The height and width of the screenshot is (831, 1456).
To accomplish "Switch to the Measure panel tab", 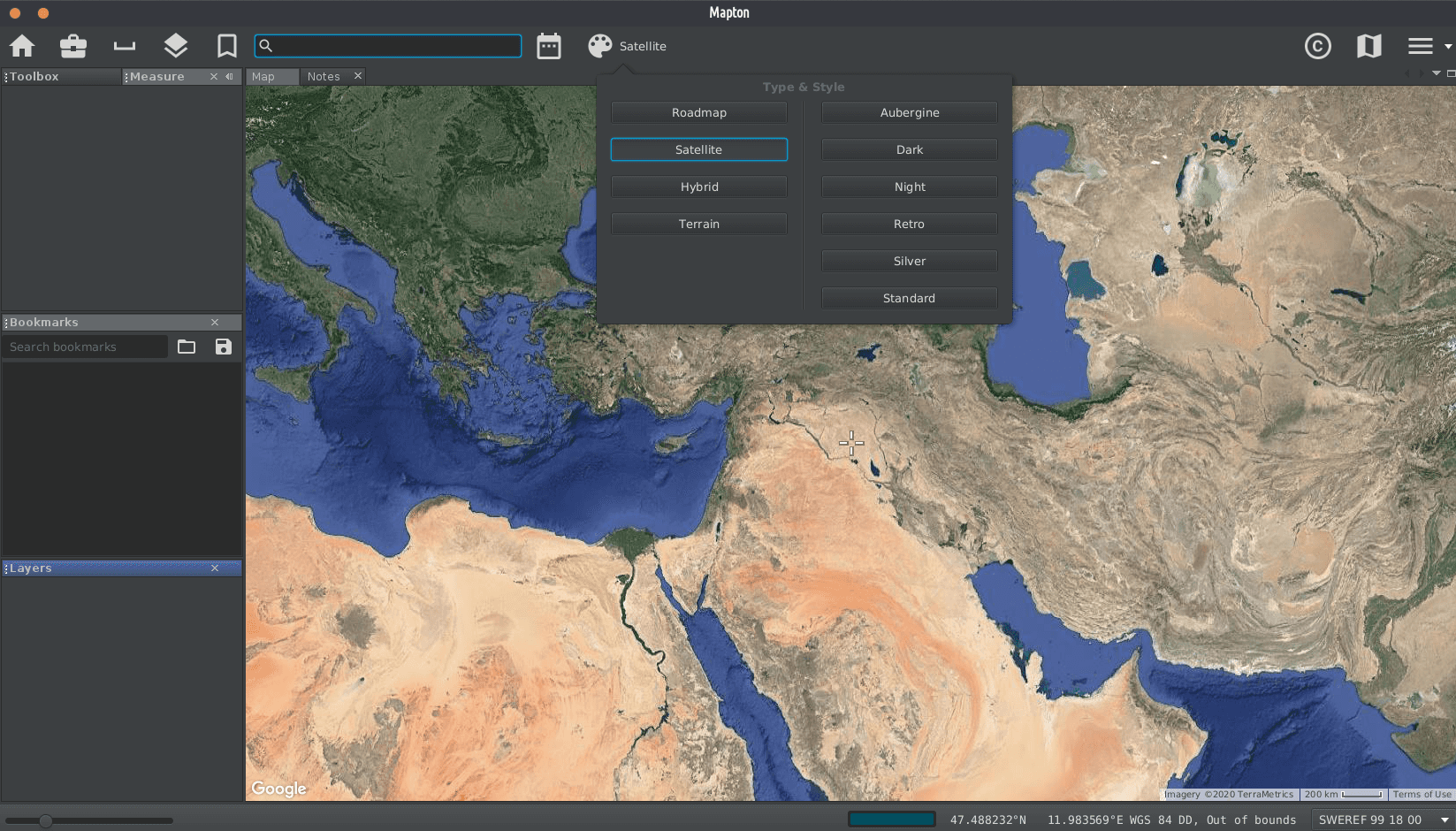I will click(x=157, y=77).
